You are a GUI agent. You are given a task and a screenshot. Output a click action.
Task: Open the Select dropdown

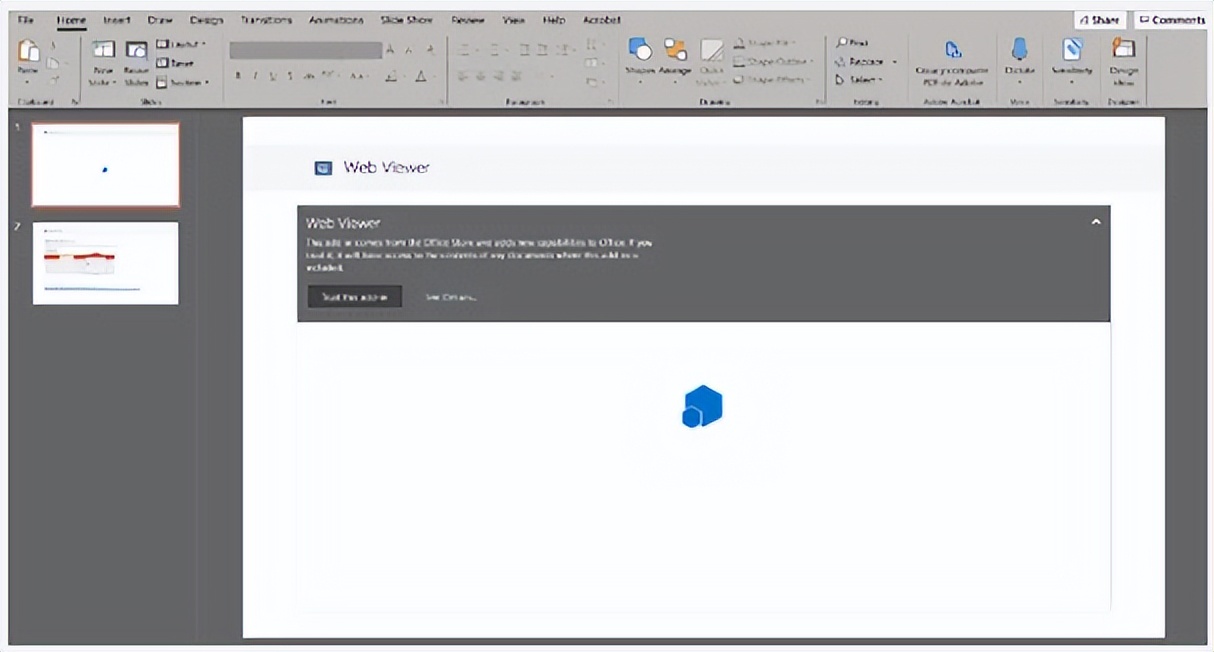point(859,80)
